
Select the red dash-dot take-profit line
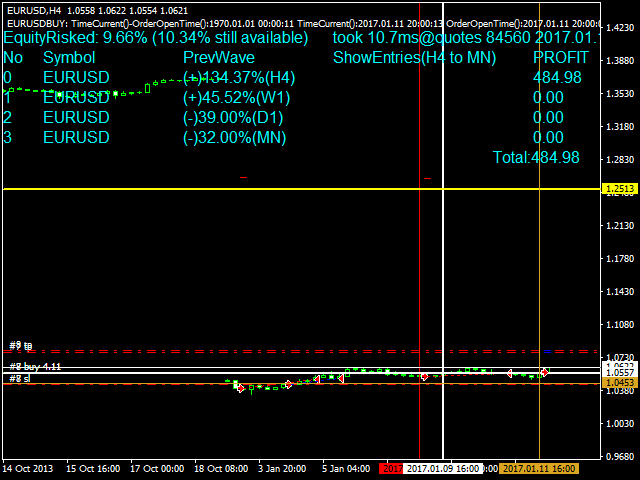[300, 352]
